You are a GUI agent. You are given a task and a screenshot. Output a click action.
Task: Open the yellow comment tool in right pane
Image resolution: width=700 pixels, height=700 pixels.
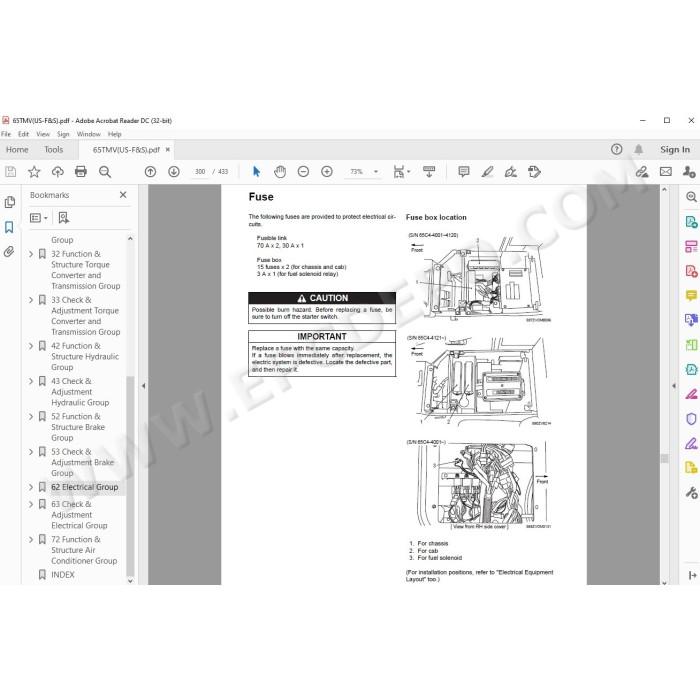tap(691, 296)
